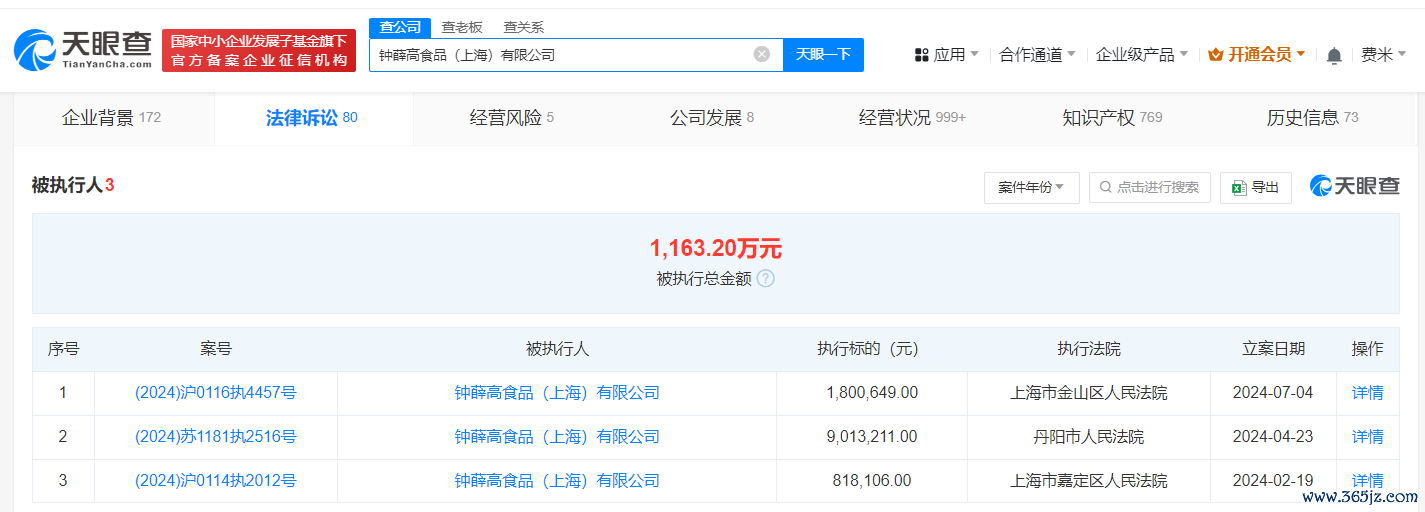Open case (2024)沪0116执4457号

(216, 393)
